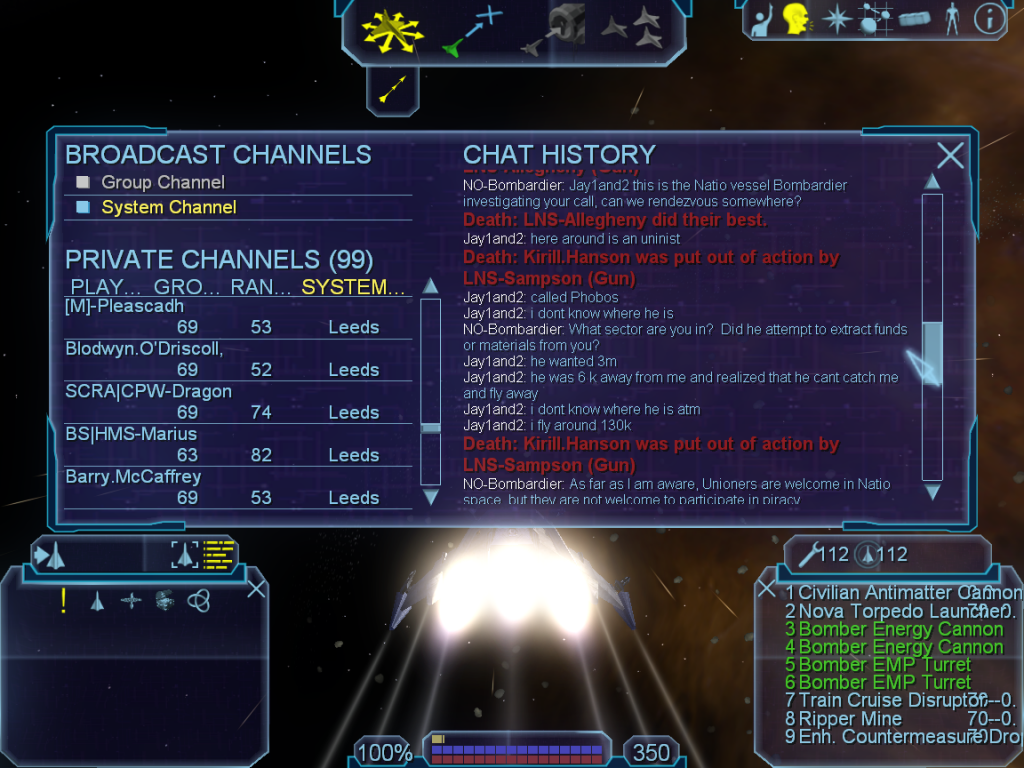Click the chat history scroll-up arrow
The height and width of the screenshot is (768, 1024).
point(932,182)
